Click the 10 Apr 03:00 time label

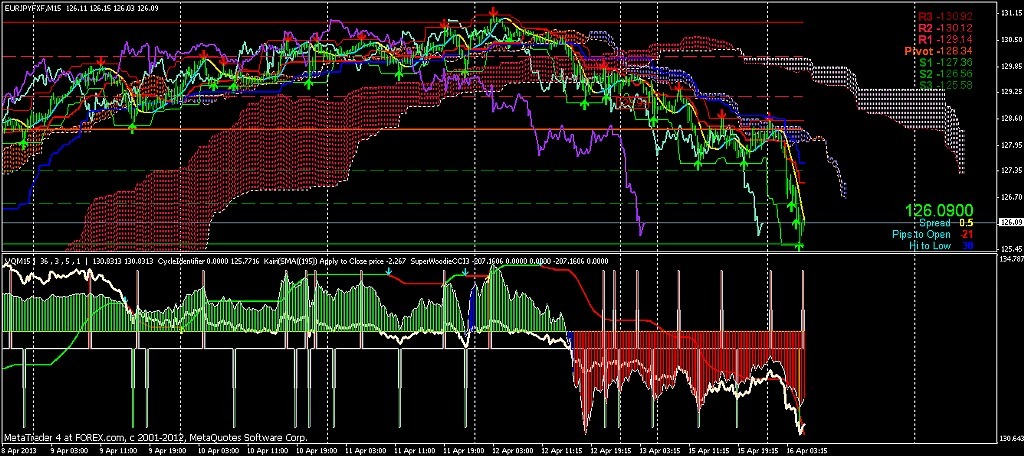pyautogui.click(x=217, y=450)
